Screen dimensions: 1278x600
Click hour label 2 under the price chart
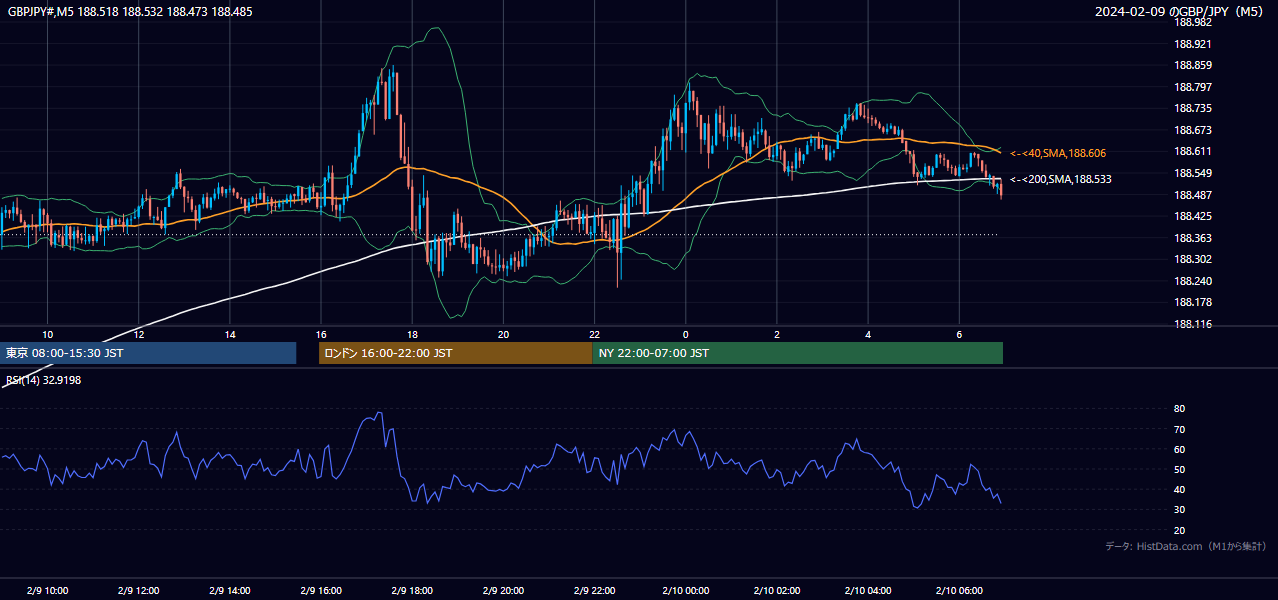(x=777, y=334)
